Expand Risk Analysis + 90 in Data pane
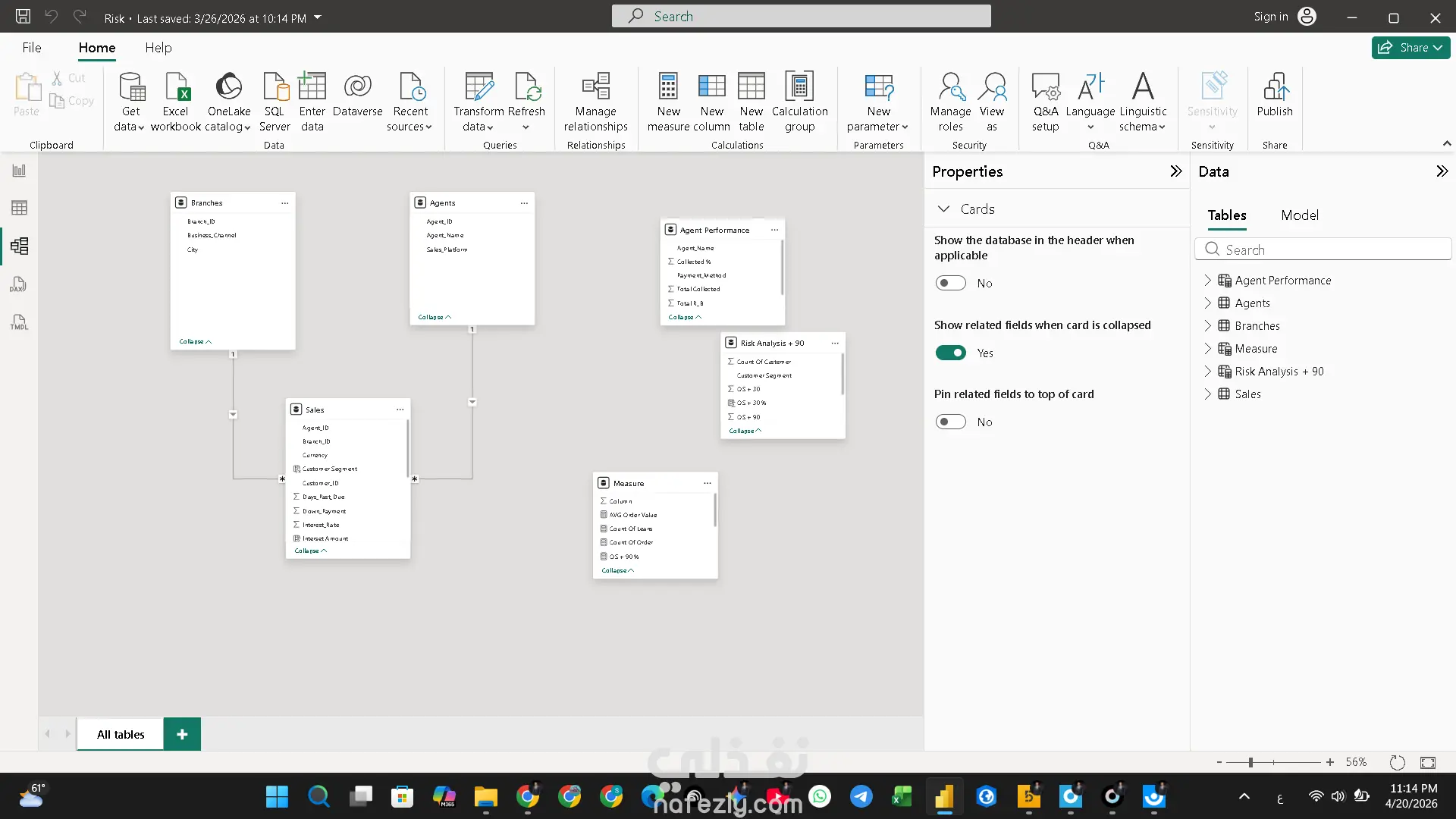This screenshot has width=1456, height=819. point(1207,372)
